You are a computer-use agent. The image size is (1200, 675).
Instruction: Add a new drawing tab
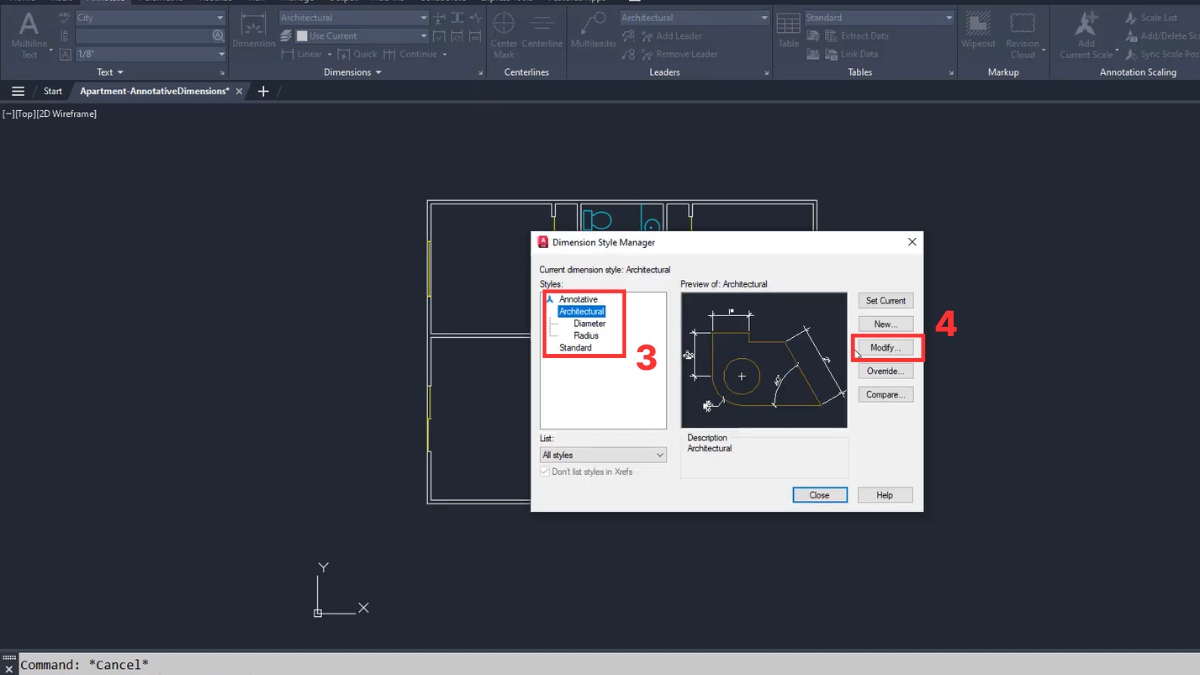click(x=263, y=91)
